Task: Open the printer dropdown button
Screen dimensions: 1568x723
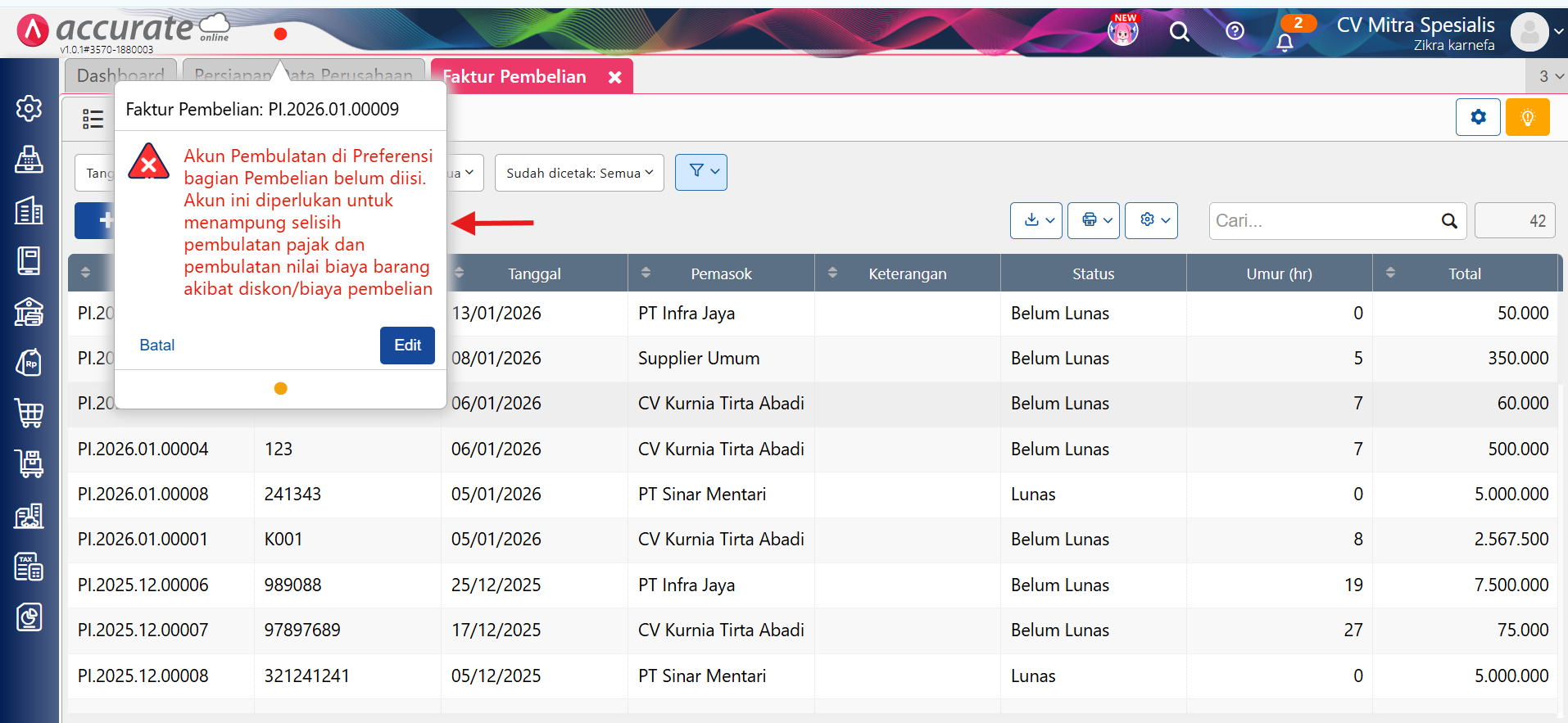Action: tap(1094, 220)
